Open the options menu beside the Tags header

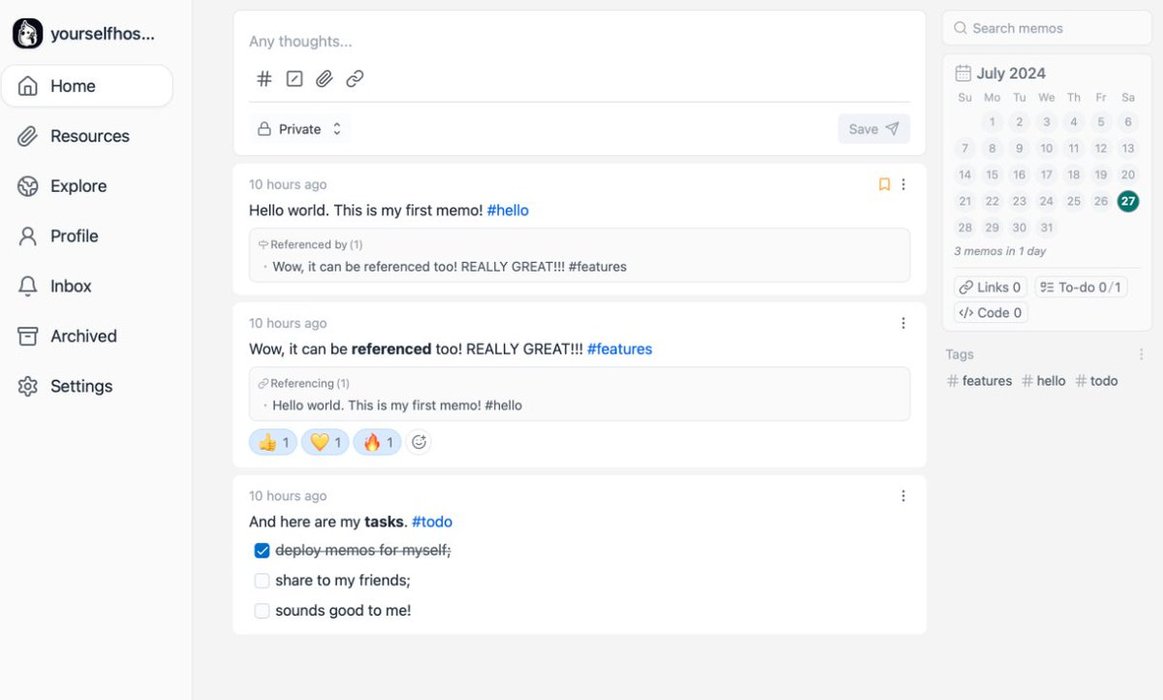click(1141, 354)
